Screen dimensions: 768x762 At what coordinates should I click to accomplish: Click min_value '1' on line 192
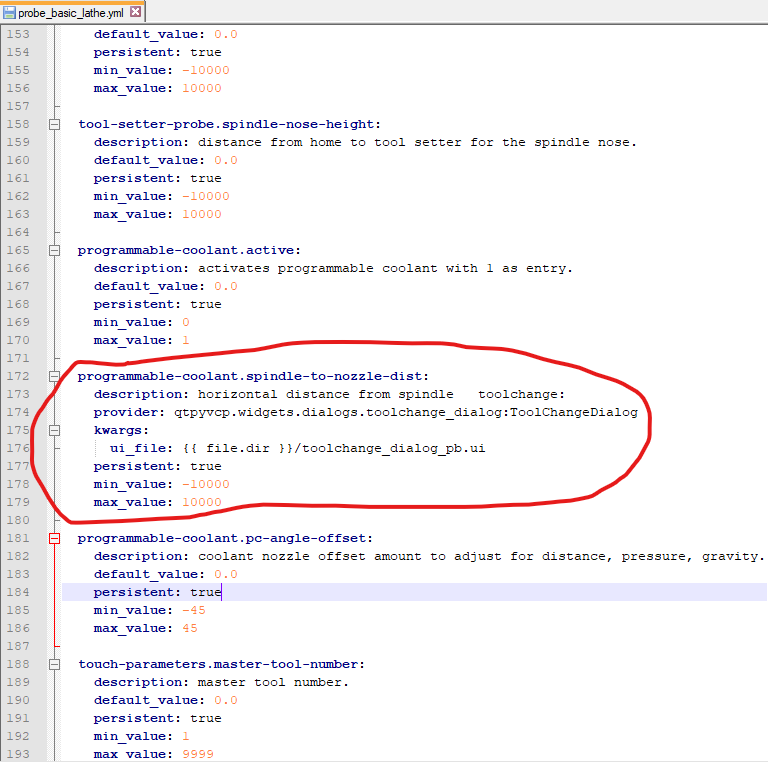pyautogui.click(x=186, y=736)
